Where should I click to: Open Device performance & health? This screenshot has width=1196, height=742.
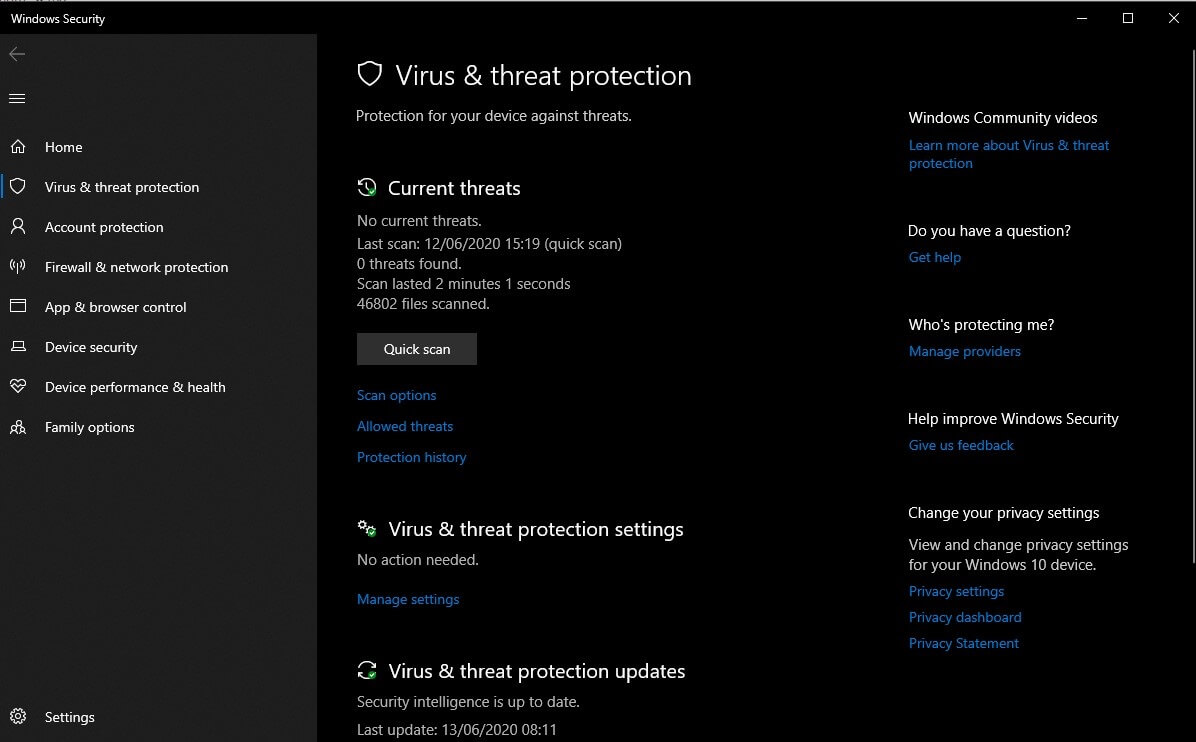tap(135, 387)
